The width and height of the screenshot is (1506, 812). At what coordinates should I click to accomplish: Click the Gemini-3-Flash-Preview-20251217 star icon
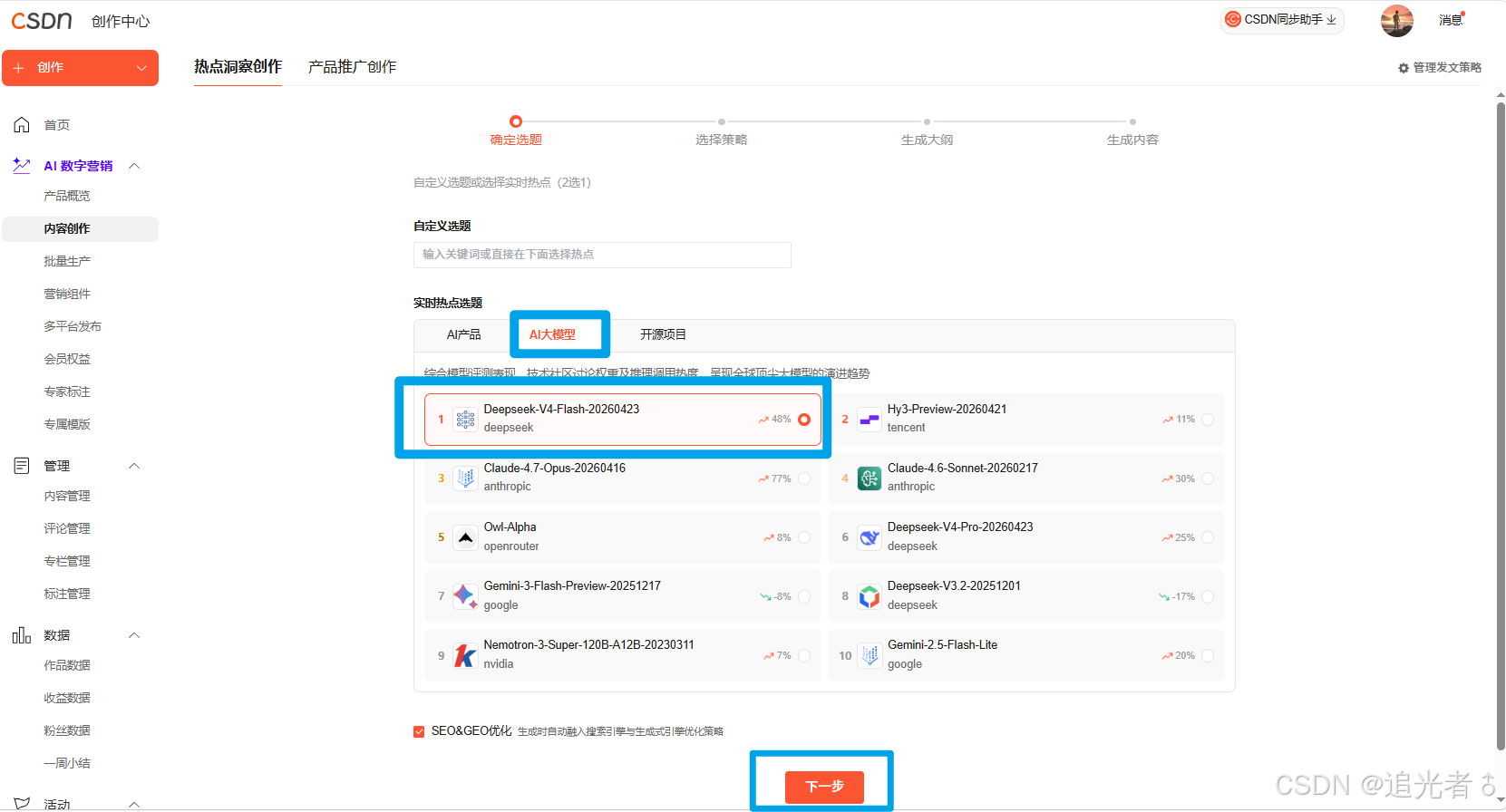tap(465, 596)
